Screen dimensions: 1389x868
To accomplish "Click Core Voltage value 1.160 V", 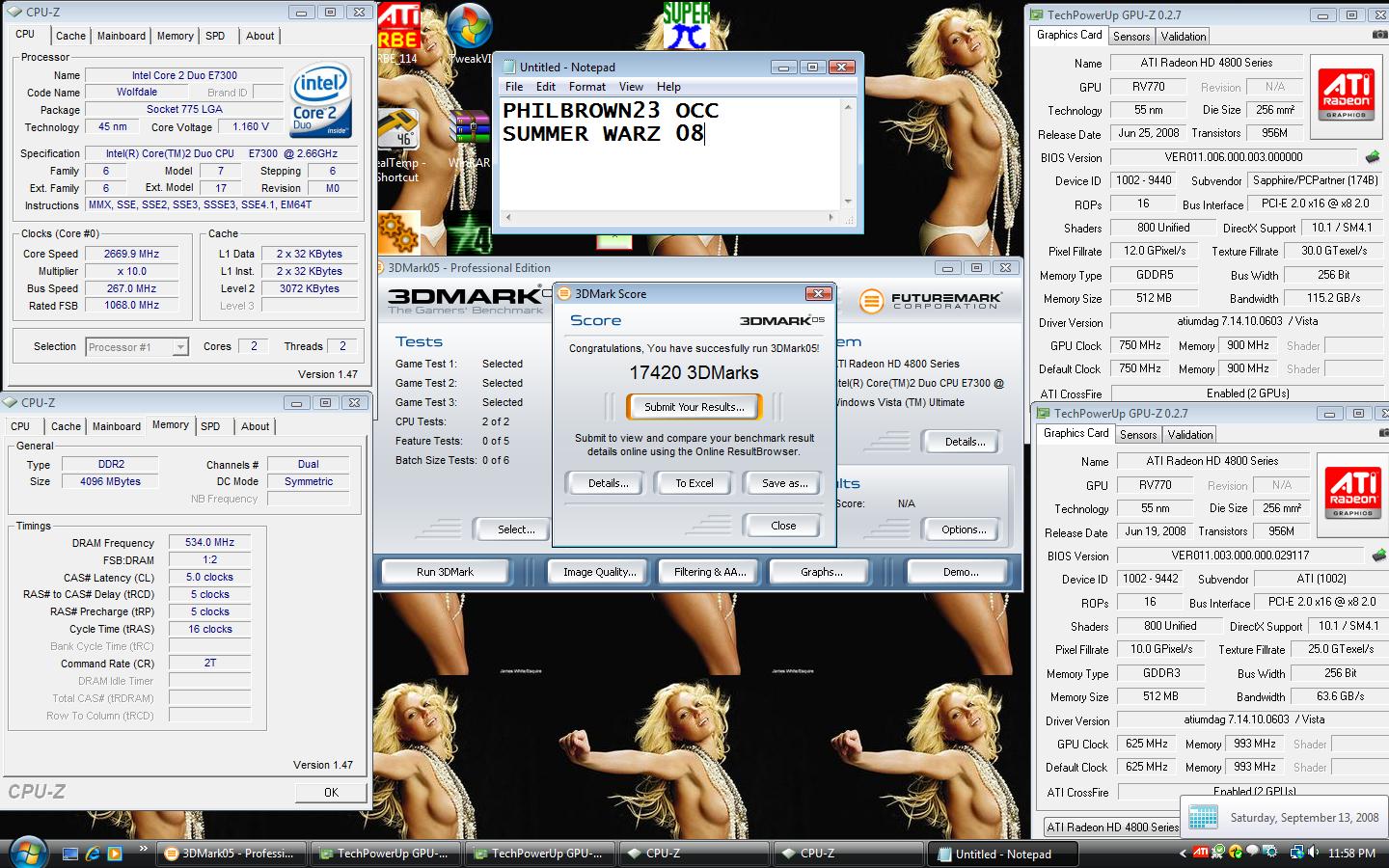I will tap(251, 126).
